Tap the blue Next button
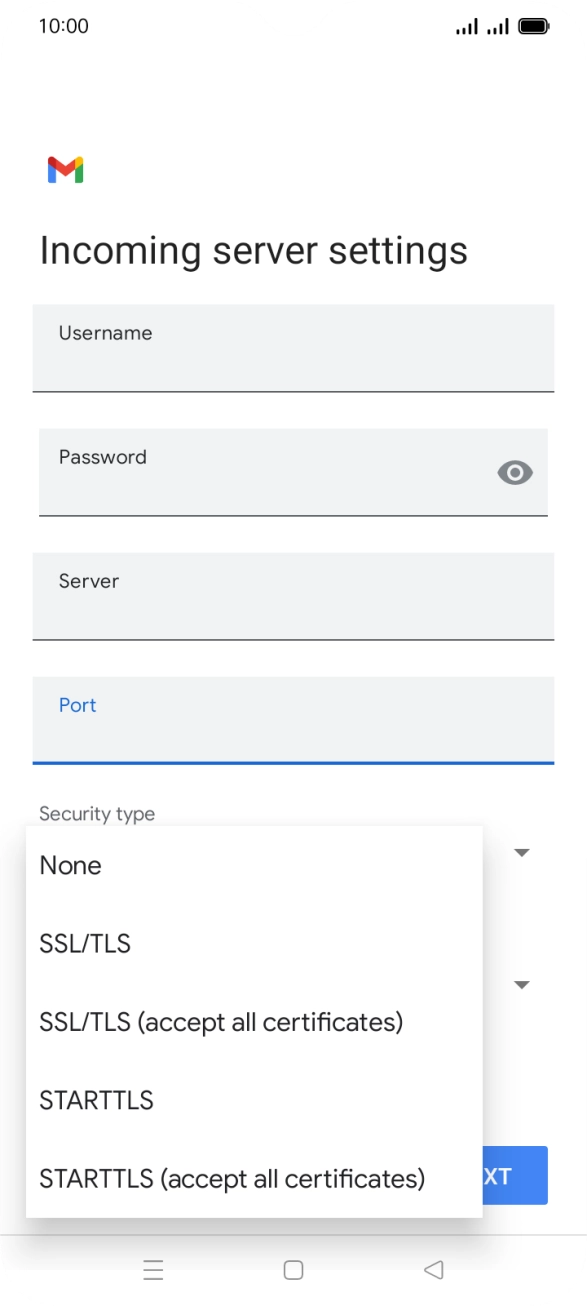This screenshot has width=587, height=1306. 514,1175
